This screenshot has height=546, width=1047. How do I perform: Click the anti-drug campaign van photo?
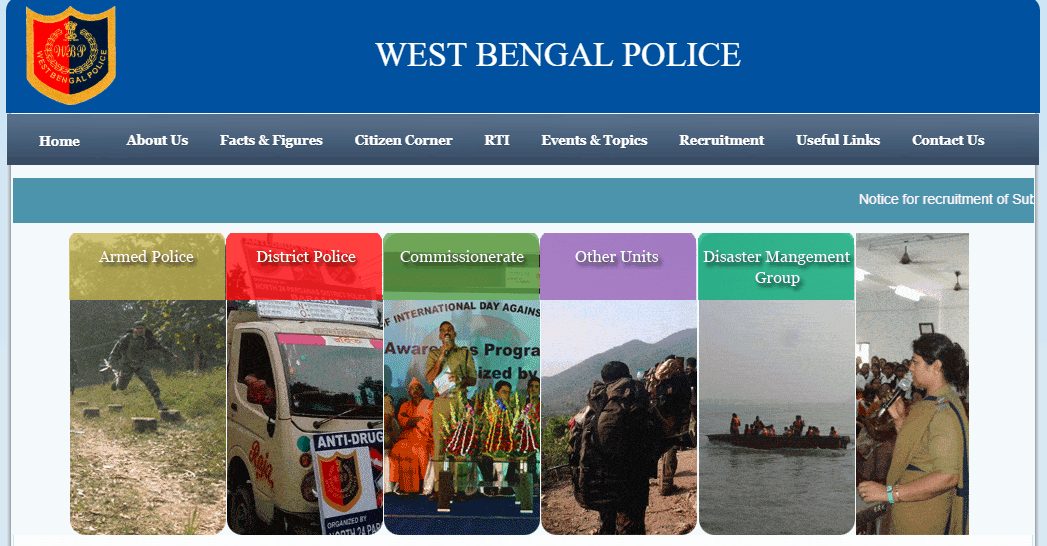[x=304, y=417]
